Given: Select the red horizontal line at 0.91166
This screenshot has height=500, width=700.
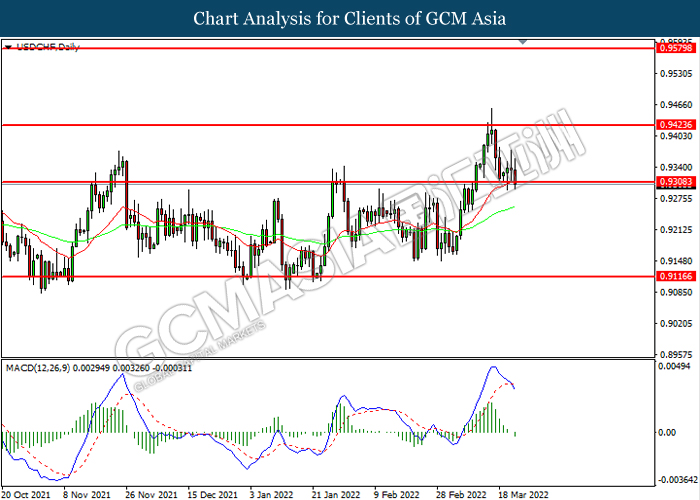Looking at the screenshot, I should point(328,276).
